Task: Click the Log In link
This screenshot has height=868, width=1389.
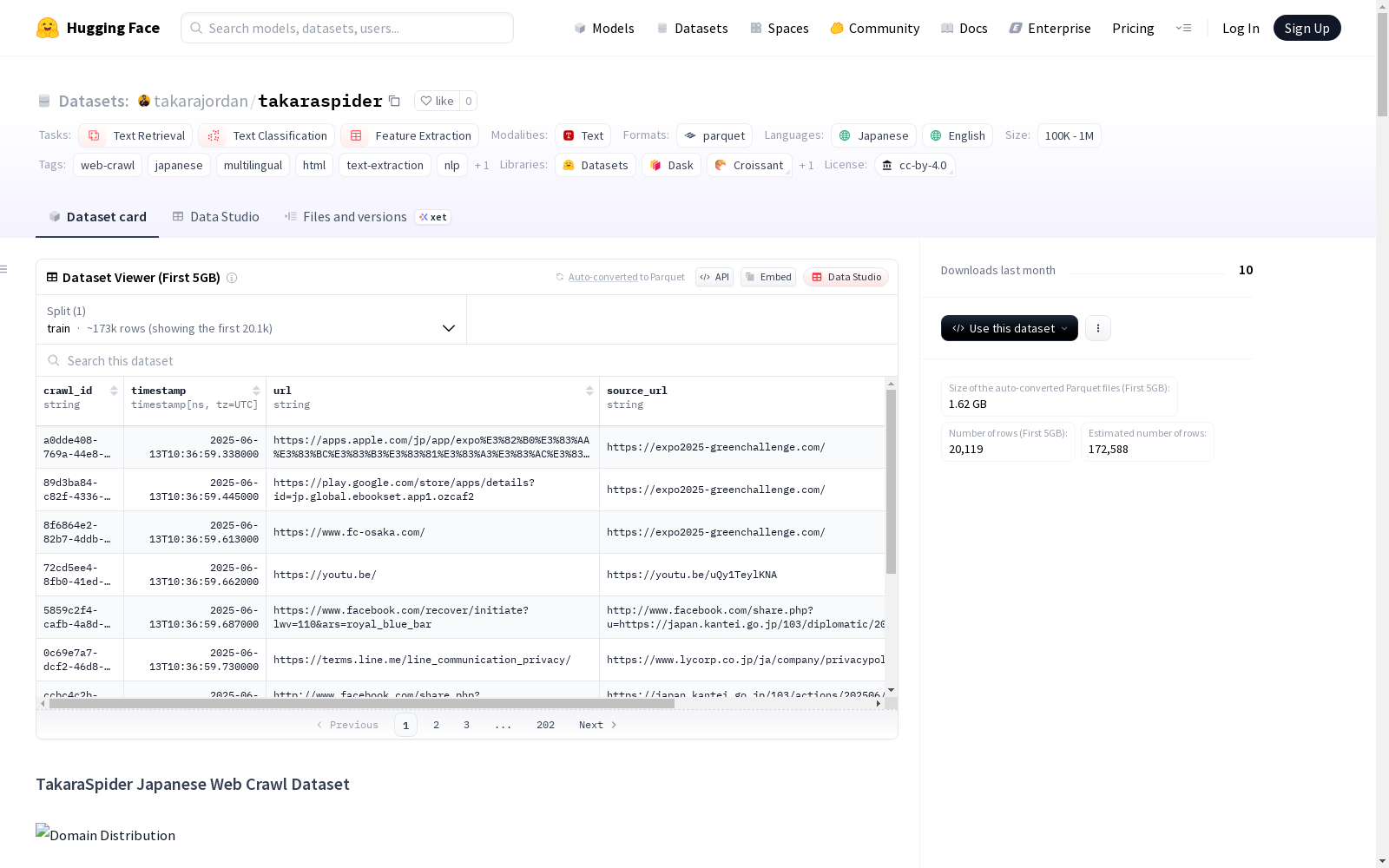Action: click(x=1241, y=28)
